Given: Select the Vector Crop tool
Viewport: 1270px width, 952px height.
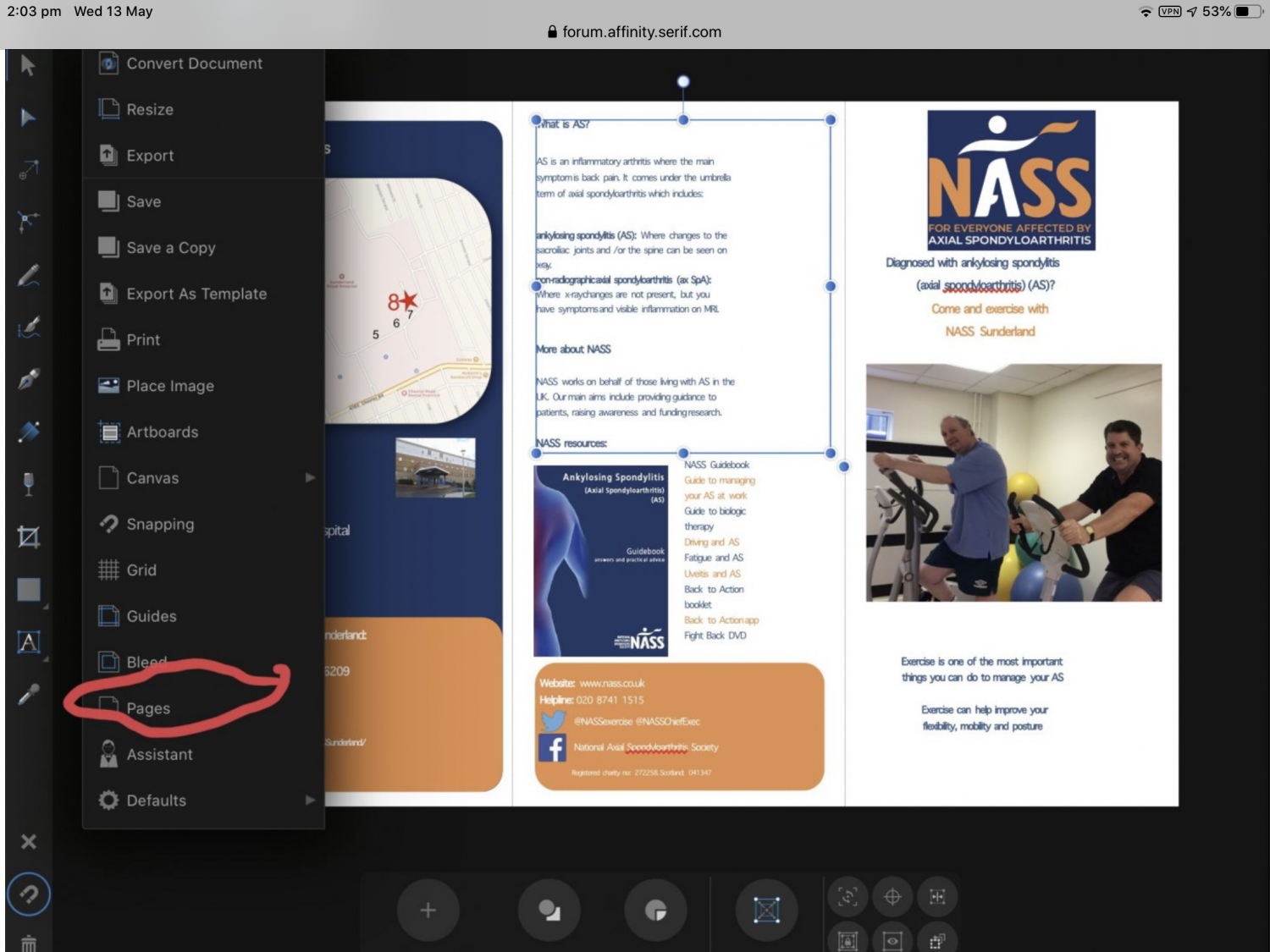Looking at the screenshot, I should (28, 537).
